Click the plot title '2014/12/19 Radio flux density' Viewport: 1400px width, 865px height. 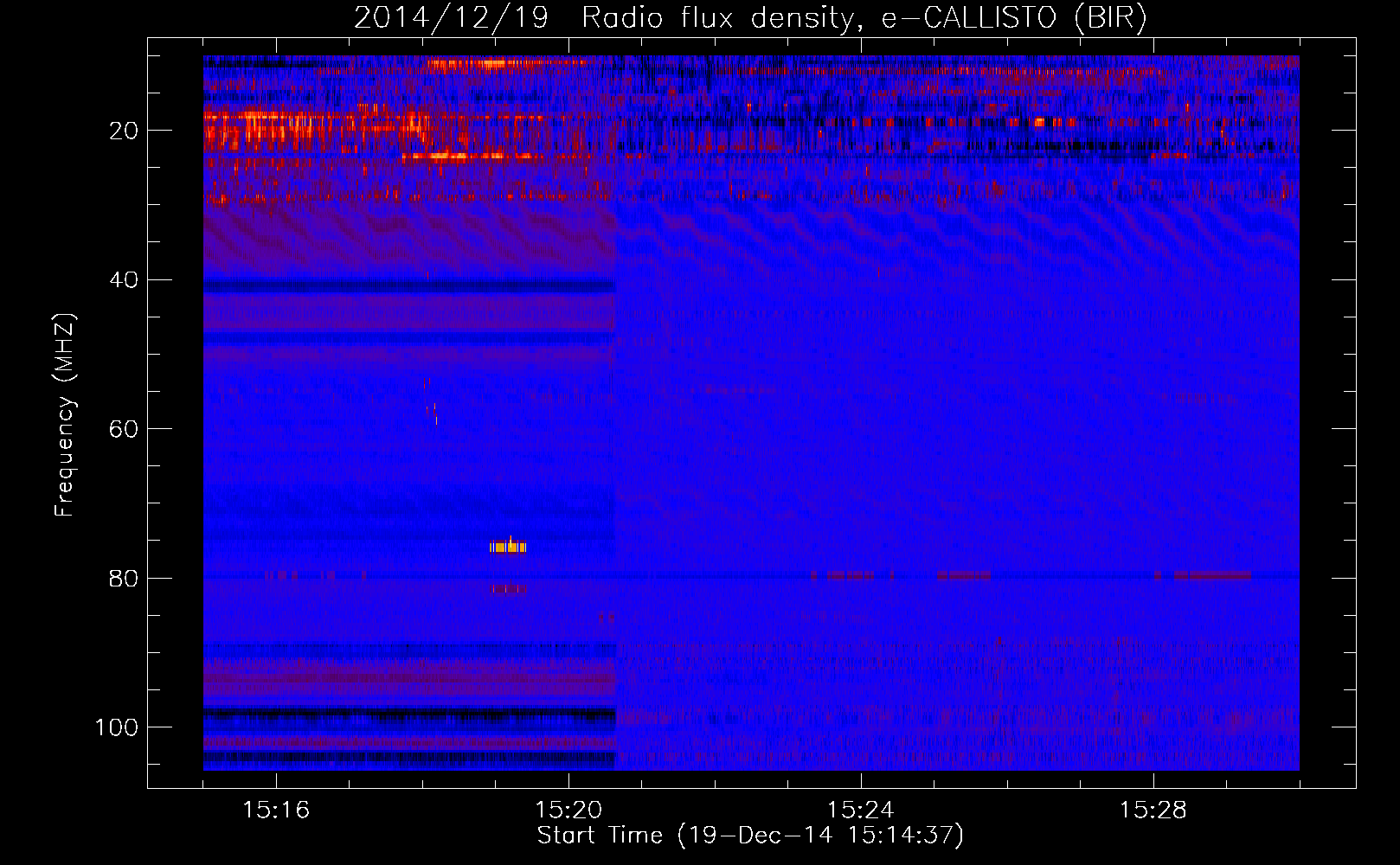coord(750,18)
